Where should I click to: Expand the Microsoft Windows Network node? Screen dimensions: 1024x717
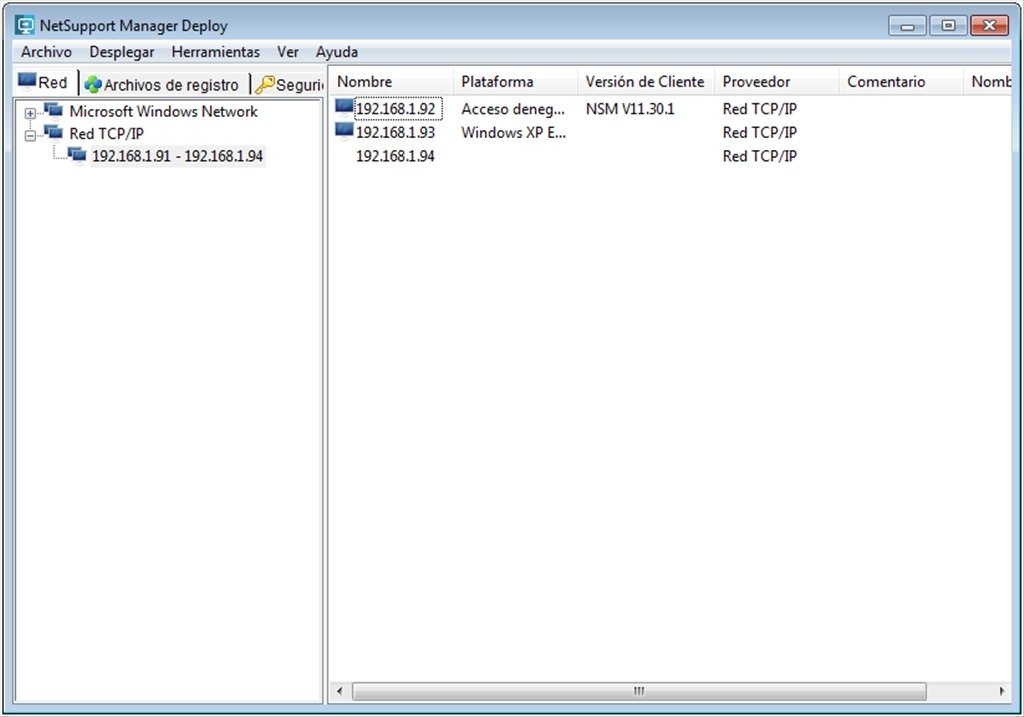30,113
